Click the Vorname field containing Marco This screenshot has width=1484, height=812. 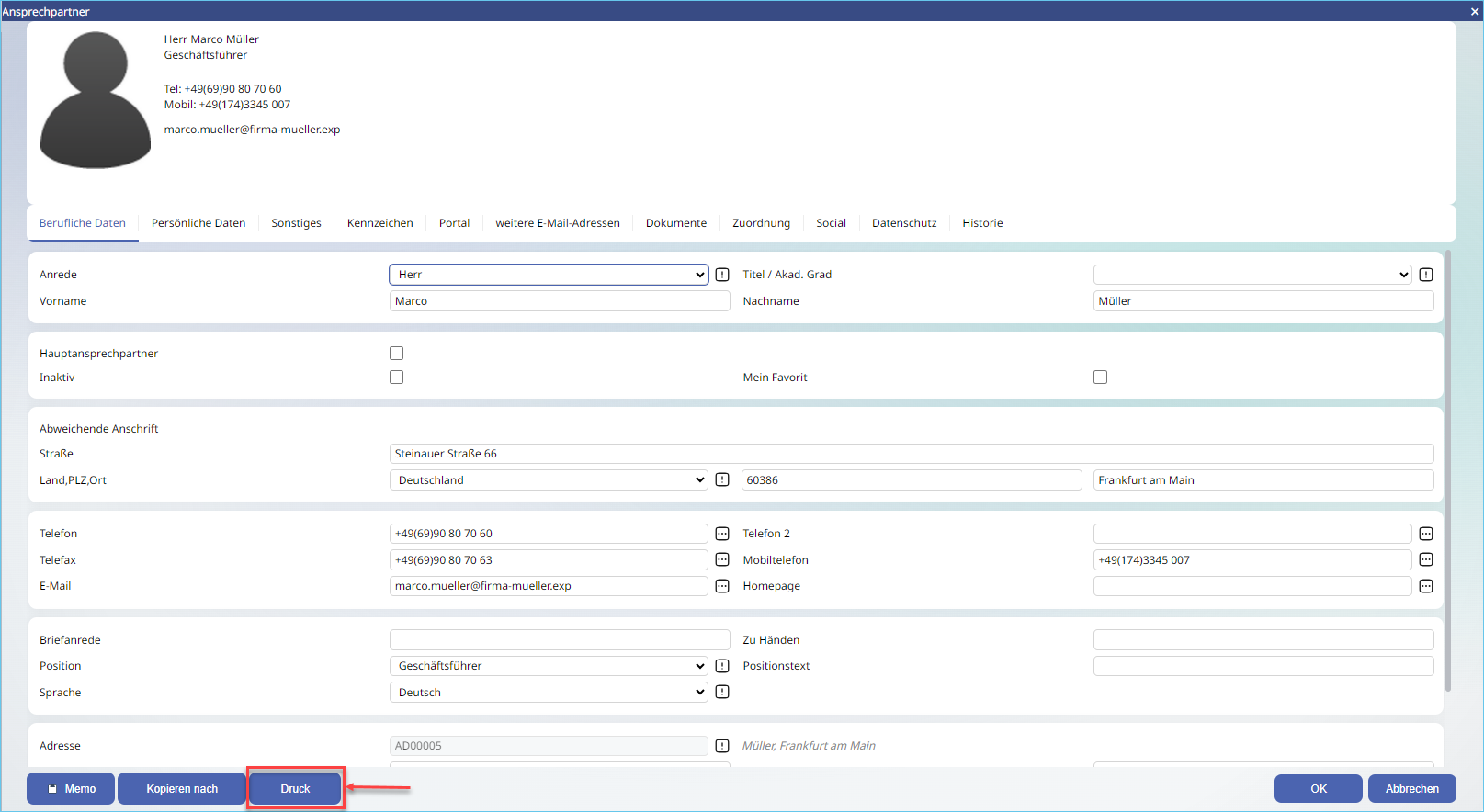pos(560,301)
